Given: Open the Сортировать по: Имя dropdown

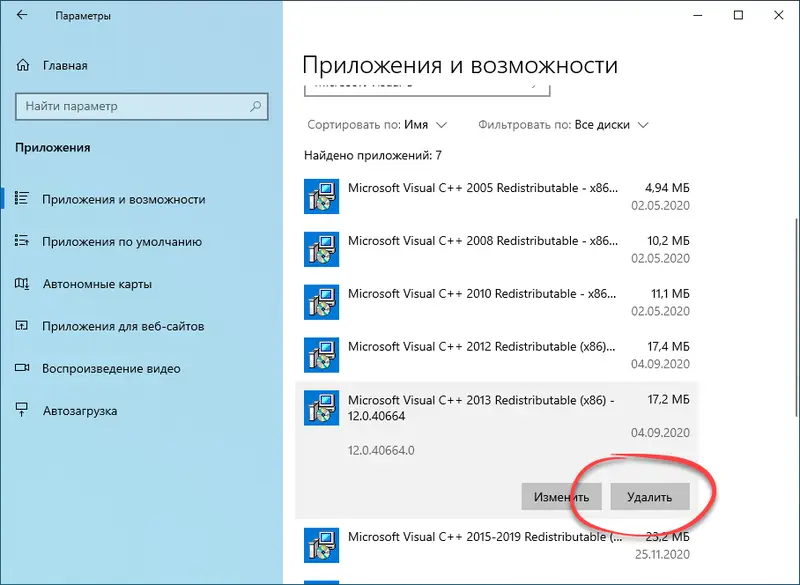Looking at the screenshot, I should (x=377, y=125).
